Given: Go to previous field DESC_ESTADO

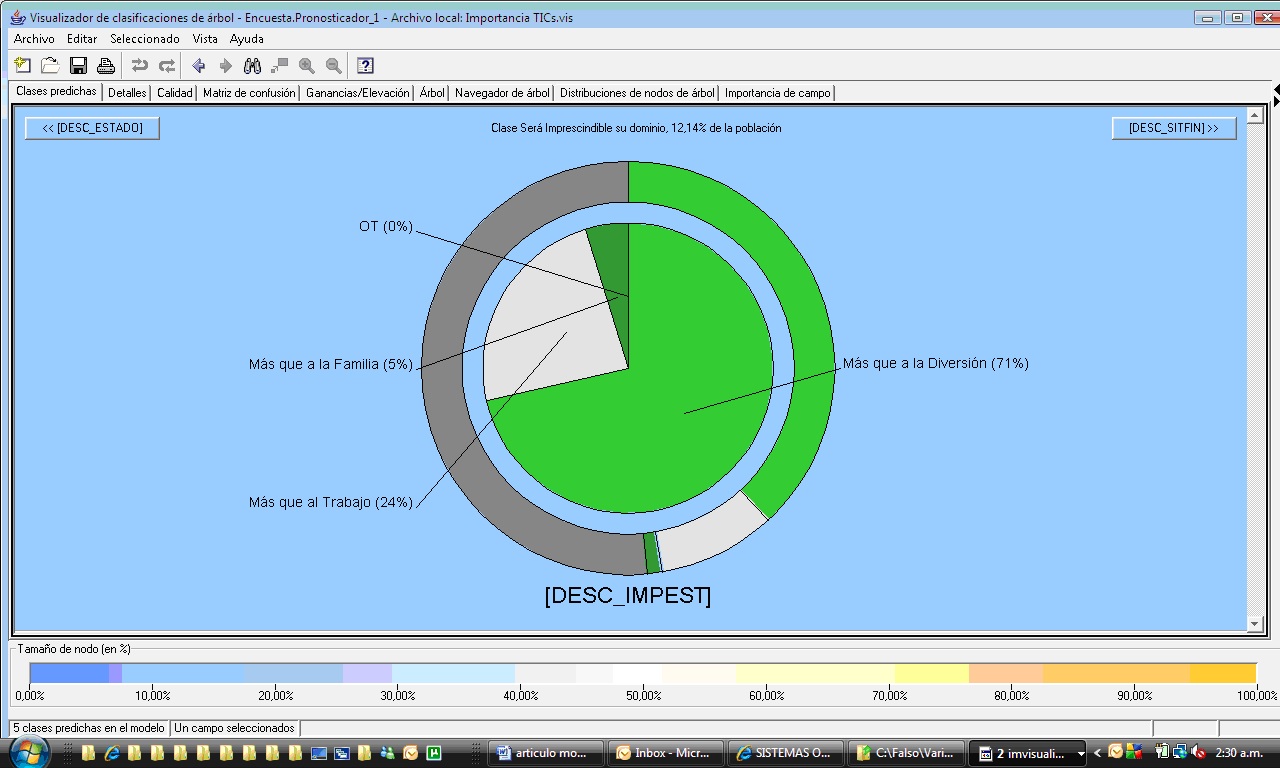Looking at the screenshot, I should click(92, 128).
